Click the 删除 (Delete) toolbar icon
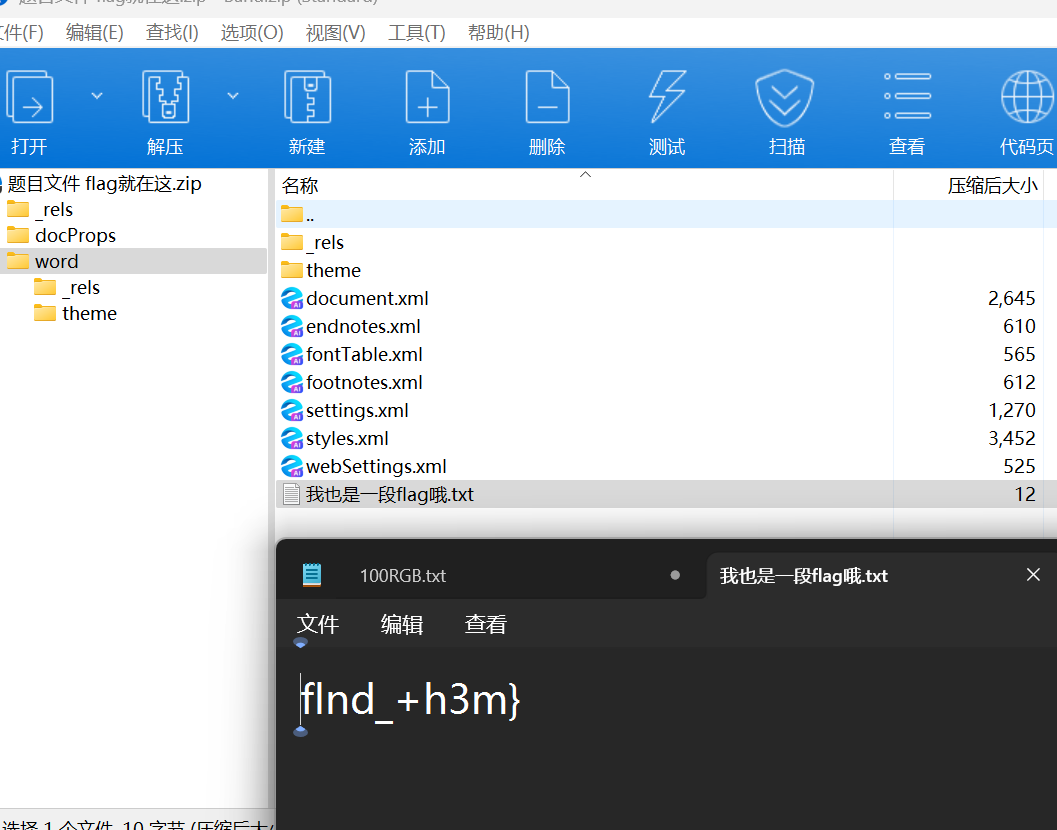The height and width of the screenshot is (830, 1057). pos(547,96)
